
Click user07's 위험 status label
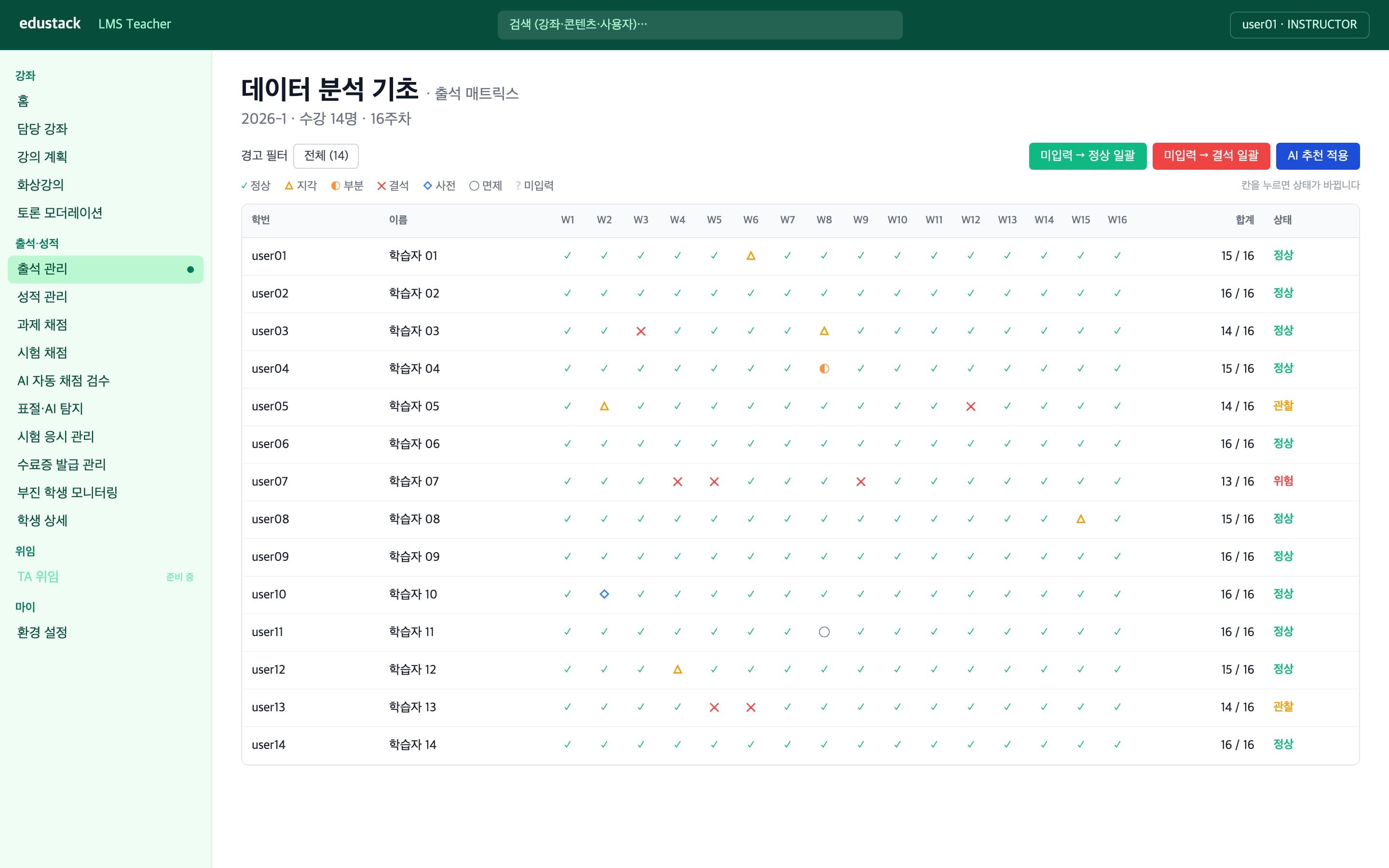click(x=1283, y=481)
